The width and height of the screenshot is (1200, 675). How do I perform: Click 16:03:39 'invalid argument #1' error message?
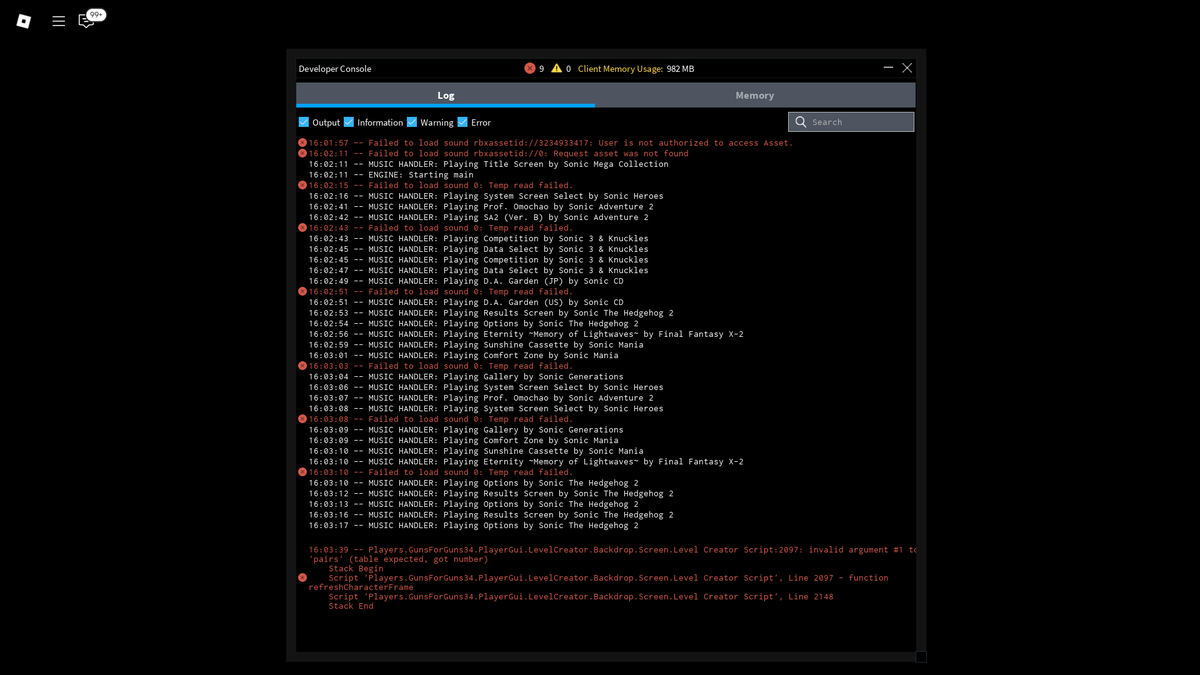tap(612, 555)
